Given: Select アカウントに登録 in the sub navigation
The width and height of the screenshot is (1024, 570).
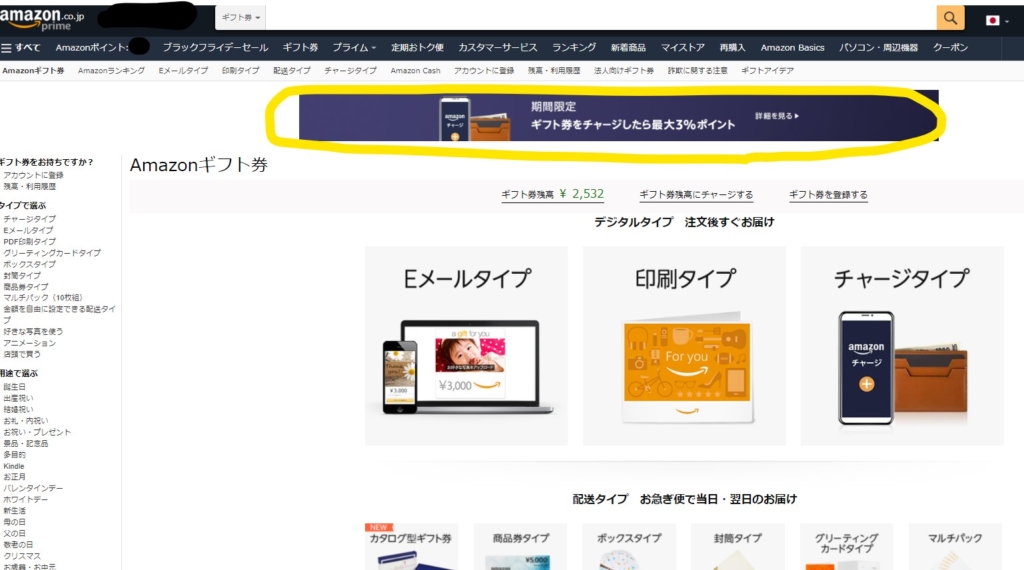Looking at the screenshot, I should [484, 71].
